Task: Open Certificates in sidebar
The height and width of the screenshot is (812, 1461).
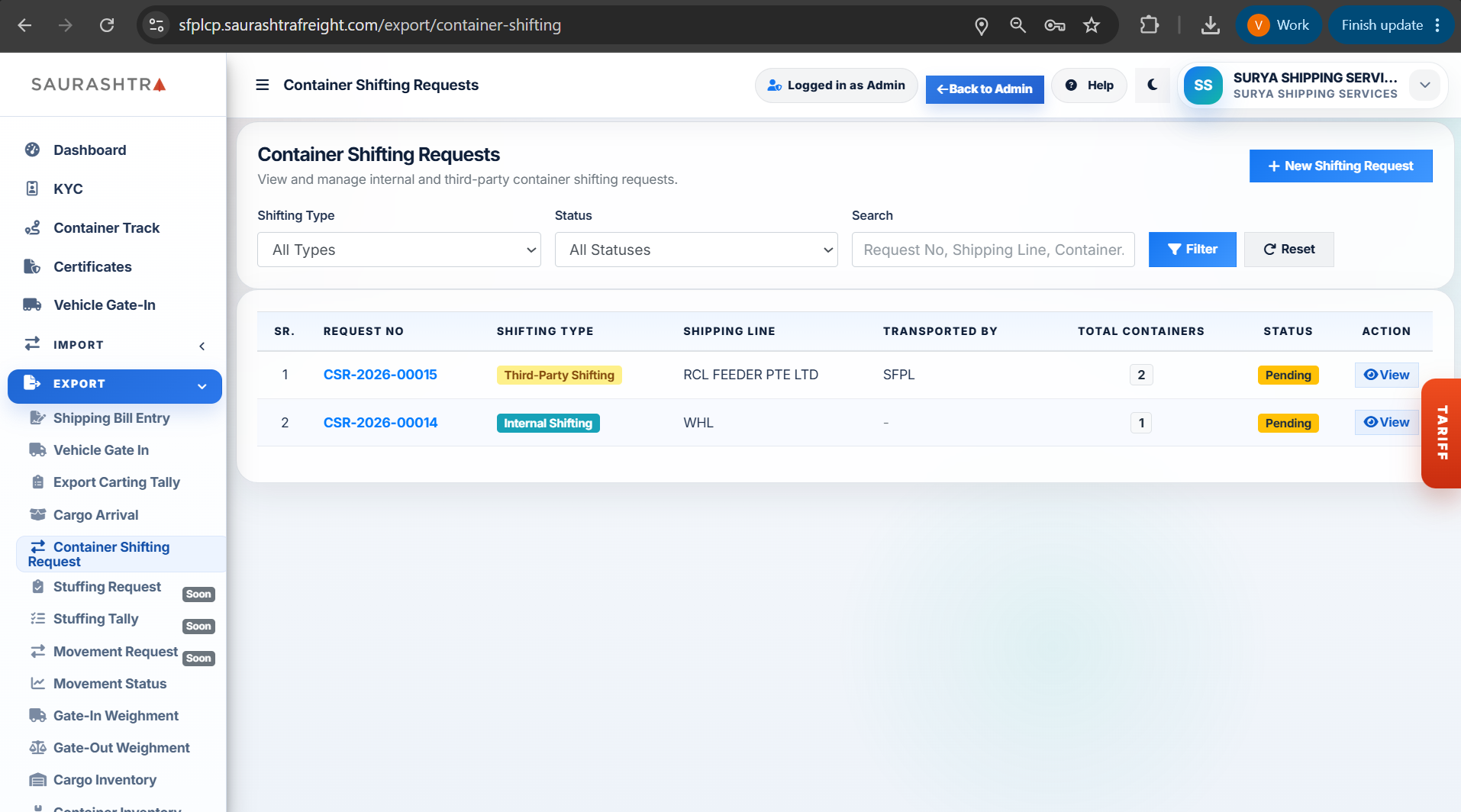Action: pos(92,266)
